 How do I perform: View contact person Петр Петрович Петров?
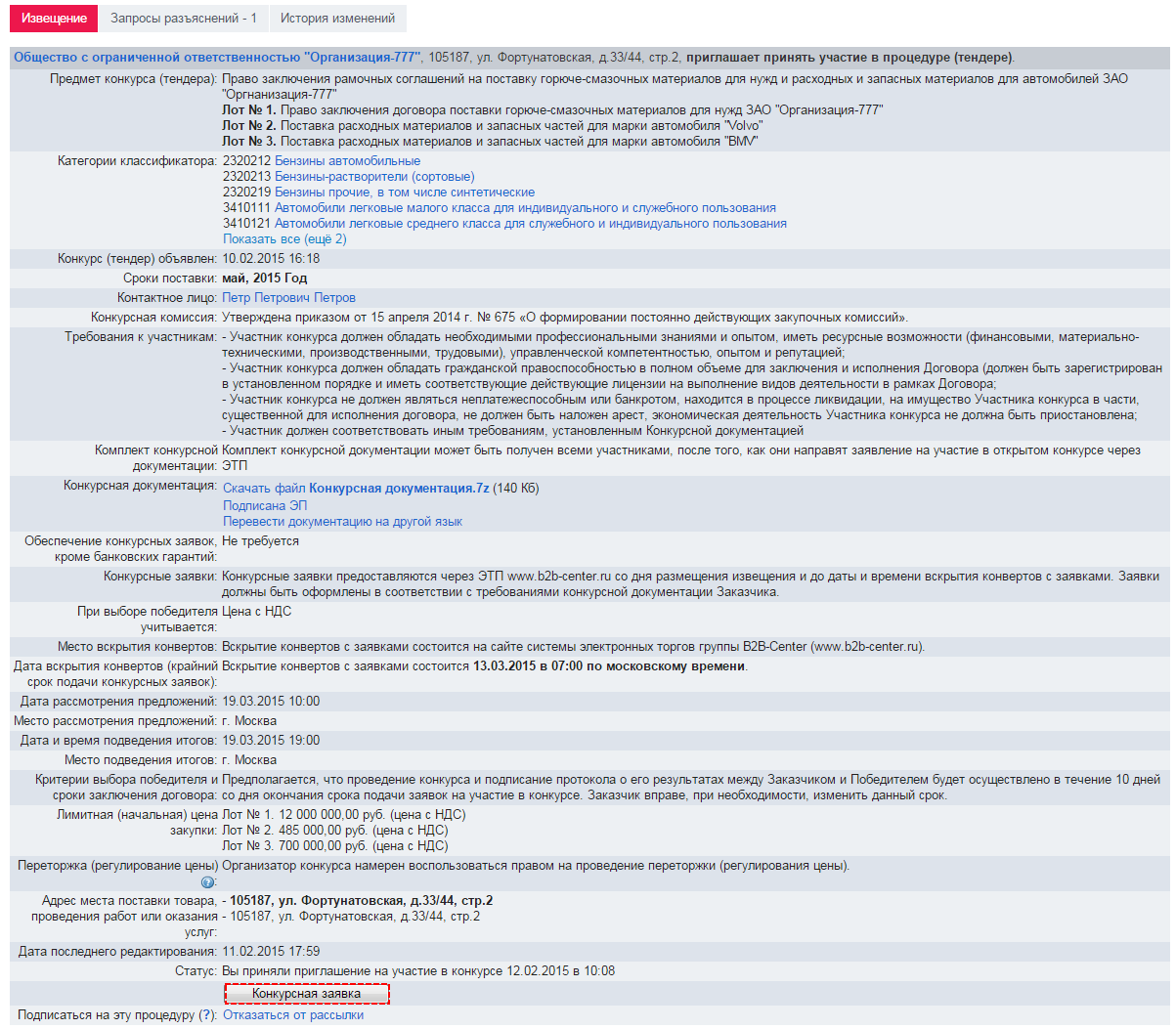pyautogui.click(x=289, y=298)
